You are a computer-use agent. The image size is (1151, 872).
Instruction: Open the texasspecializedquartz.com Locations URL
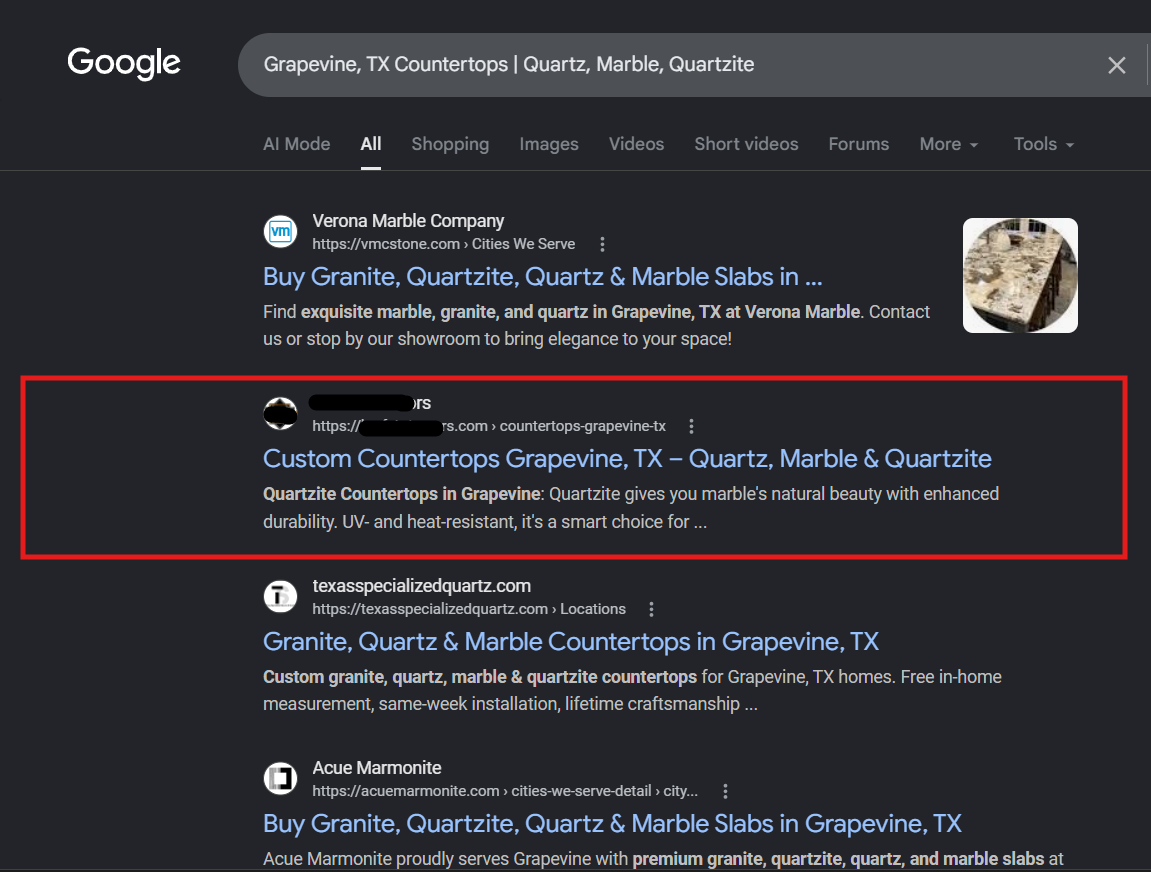tap(469, 608)
